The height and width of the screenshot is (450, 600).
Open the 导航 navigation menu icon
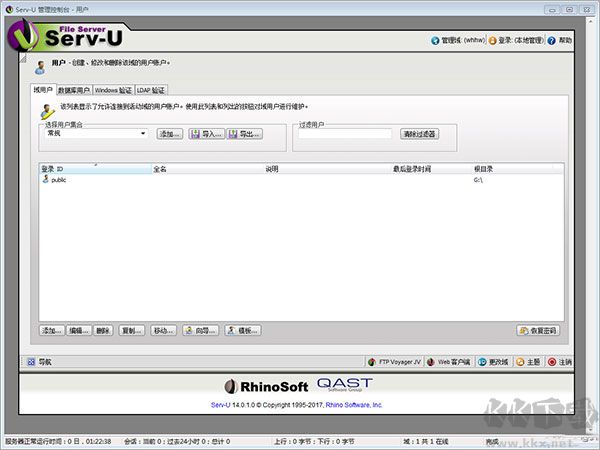click(x=31, y=362)
